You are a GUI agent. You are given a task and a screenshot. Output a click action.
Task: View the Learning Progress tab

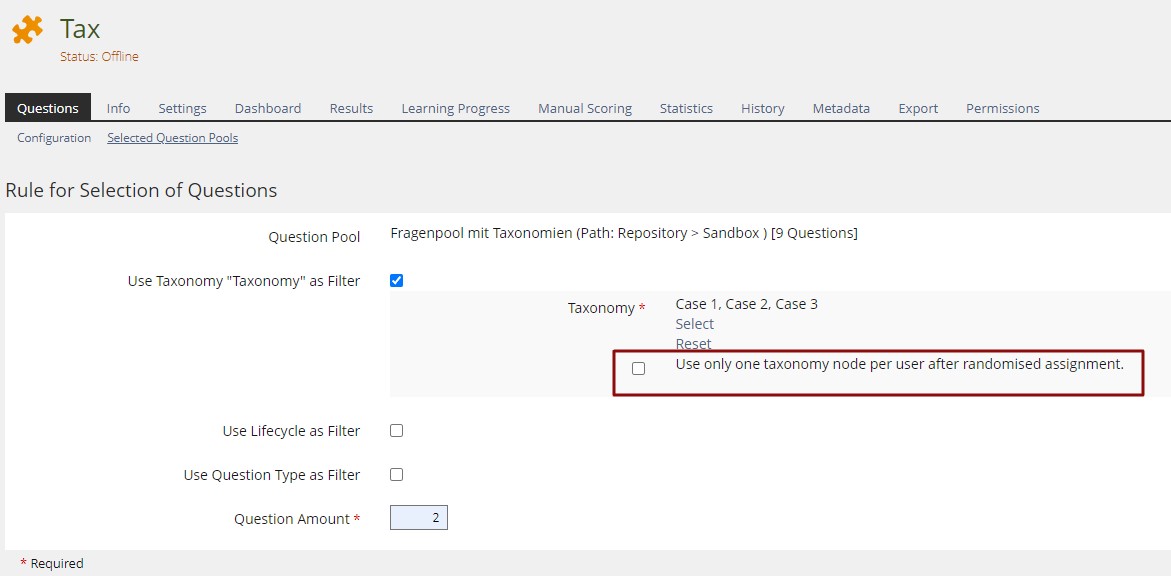455,108
